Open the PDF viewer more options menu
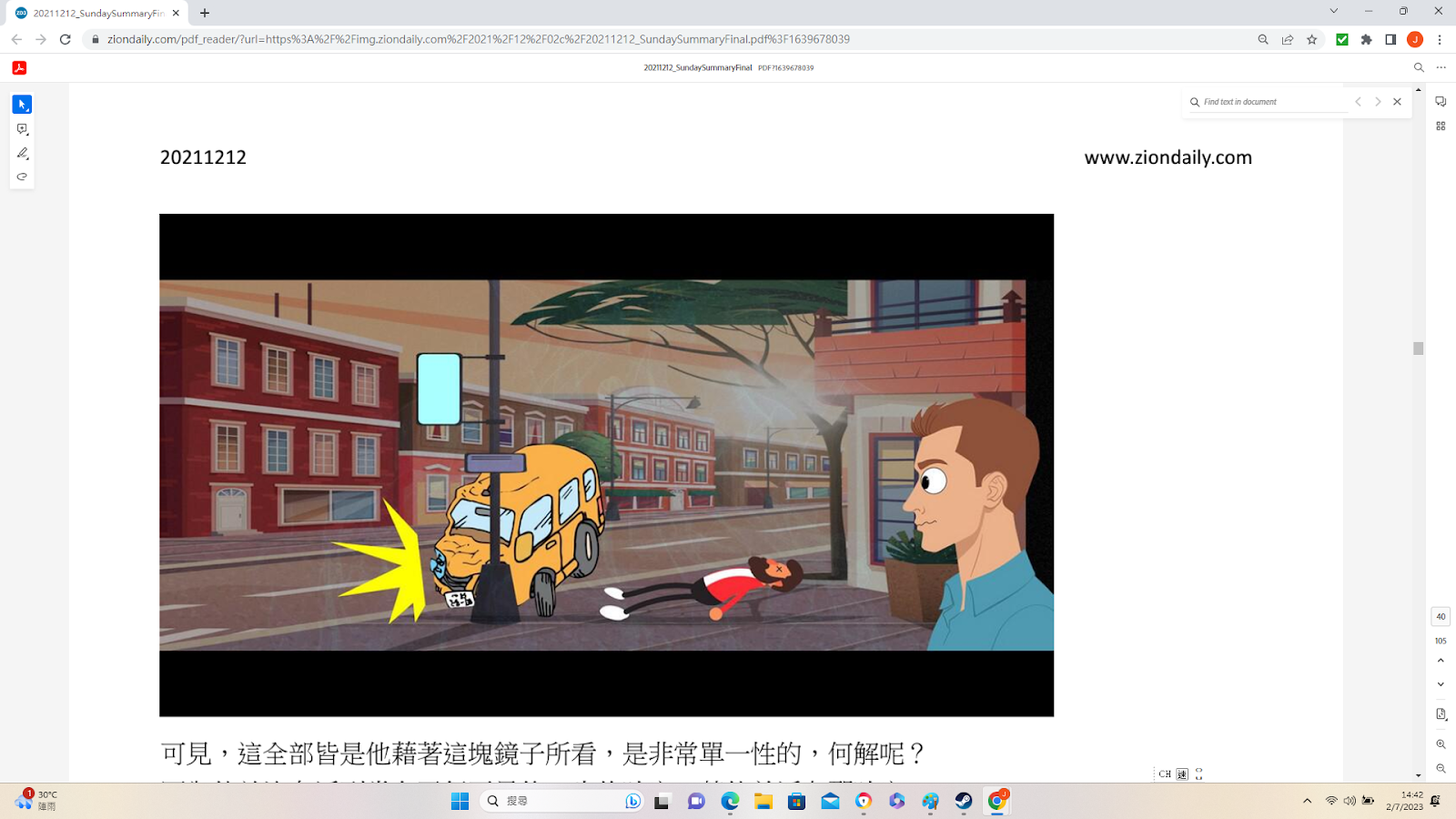The height and width of the screenshot is (819, 1456). pyautogui.click(x=1441, y=67)
